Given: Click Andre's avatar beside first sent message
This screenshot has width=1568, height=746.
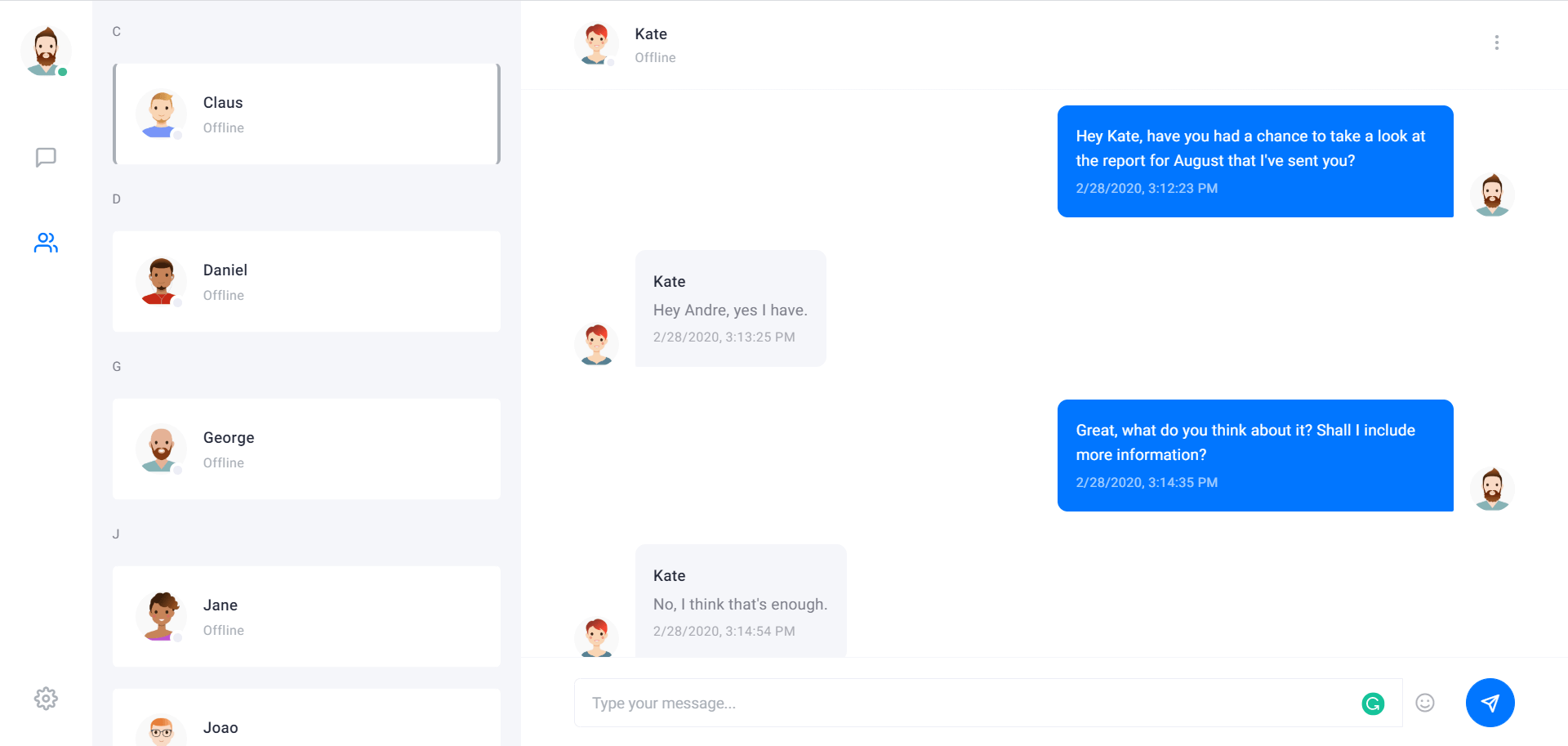Looking at the screenshot, I should point(1492,194).
